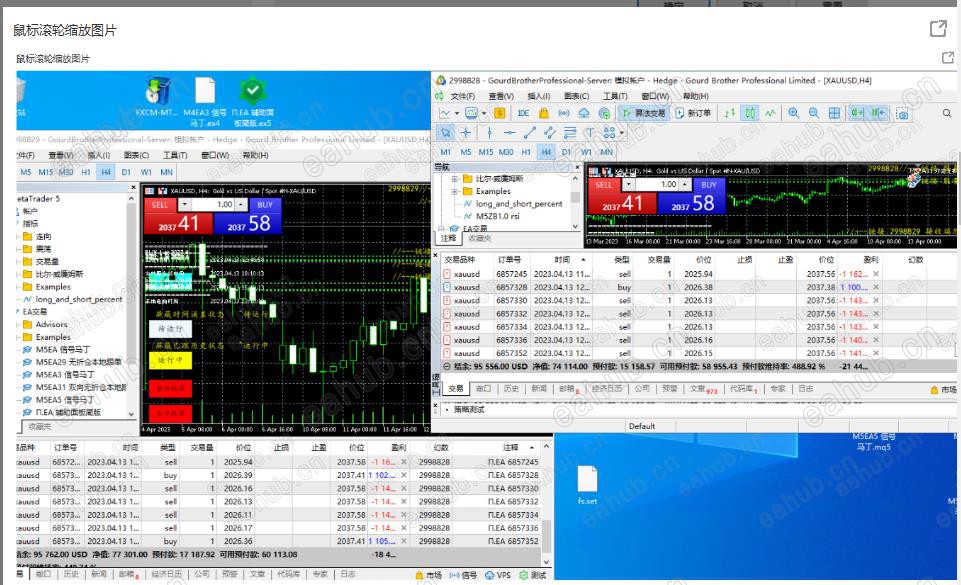
Task: Toggle the 算法交易 algo trading button
Action: tap(644, 113)
